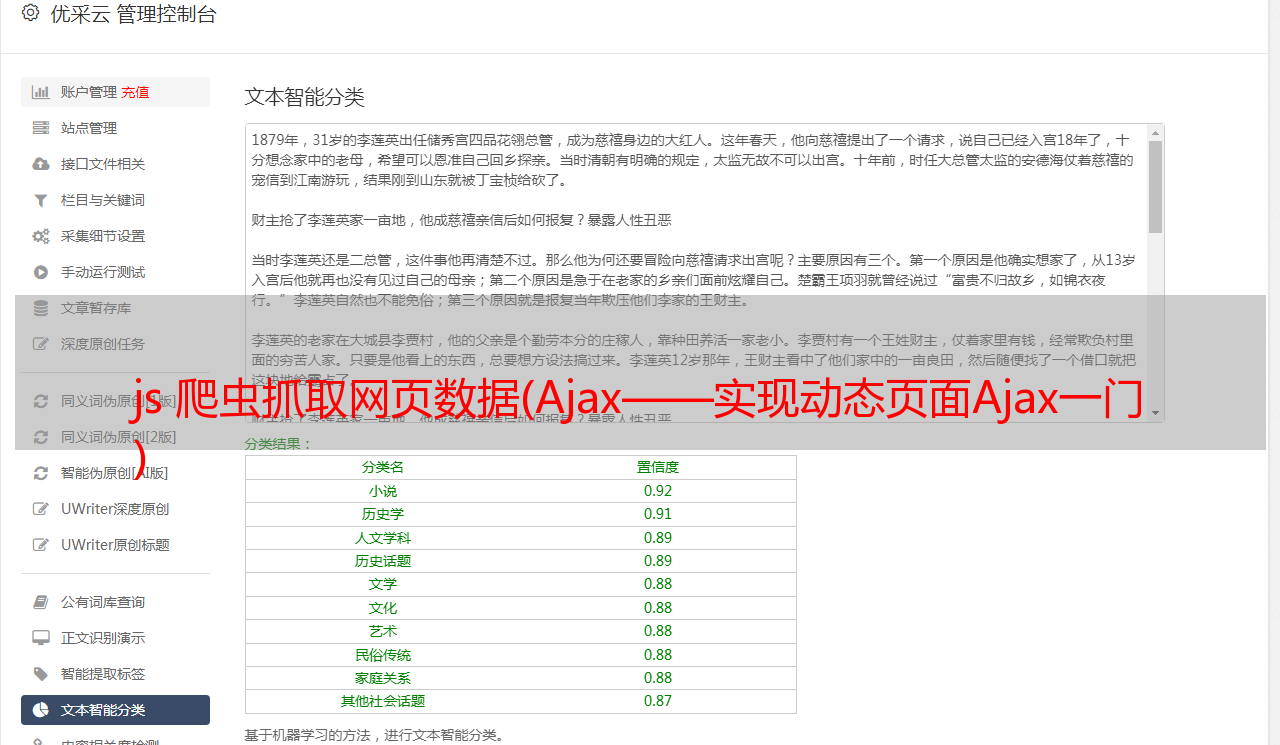Screen dimensions: 1280x745
Task: Click the edit icon for UWriter深度原创
Action: tap(41, 509)
